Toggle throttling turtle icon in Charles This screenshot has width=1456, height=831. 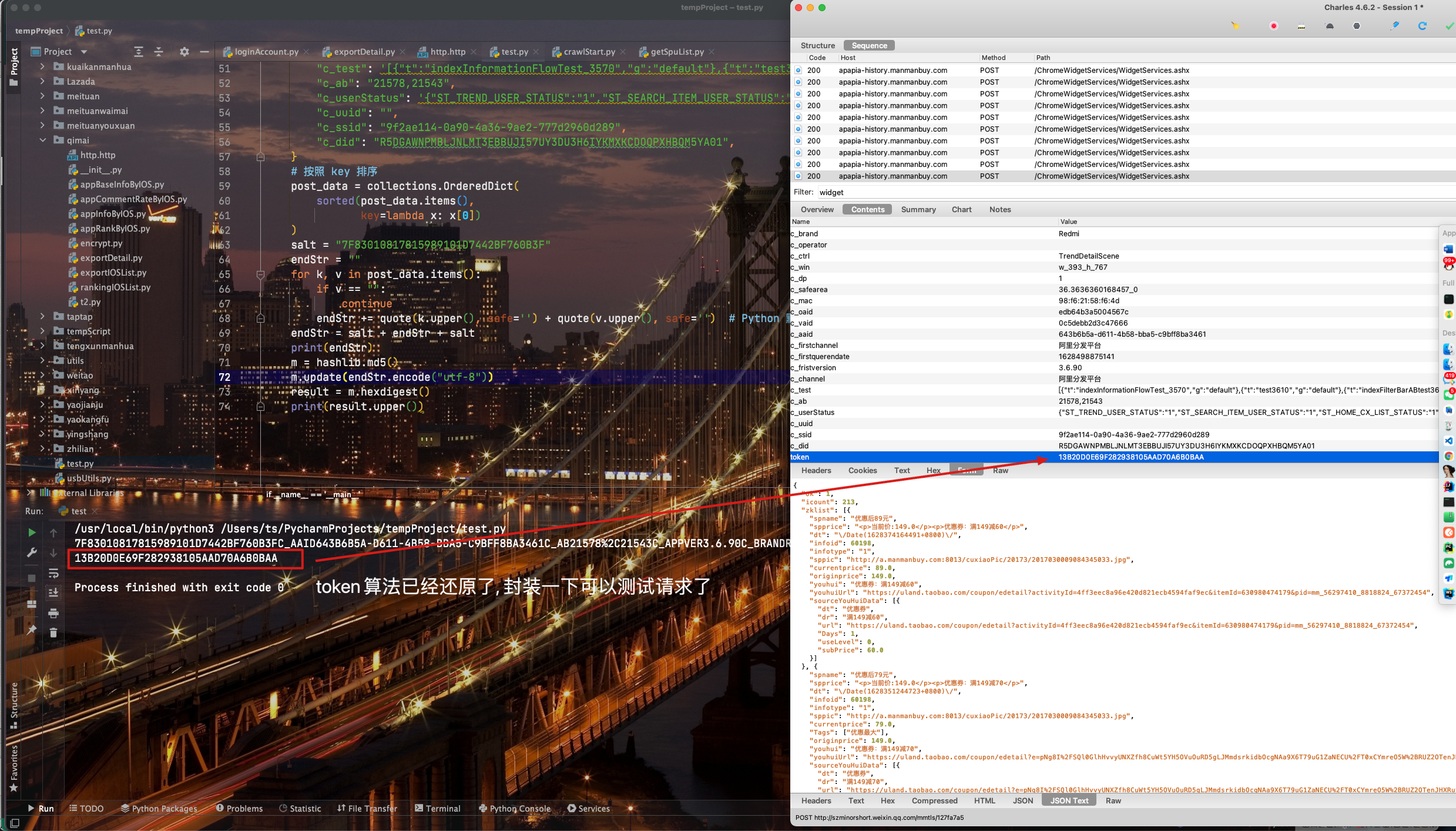pyautogui.click(x=1330, y=26)
